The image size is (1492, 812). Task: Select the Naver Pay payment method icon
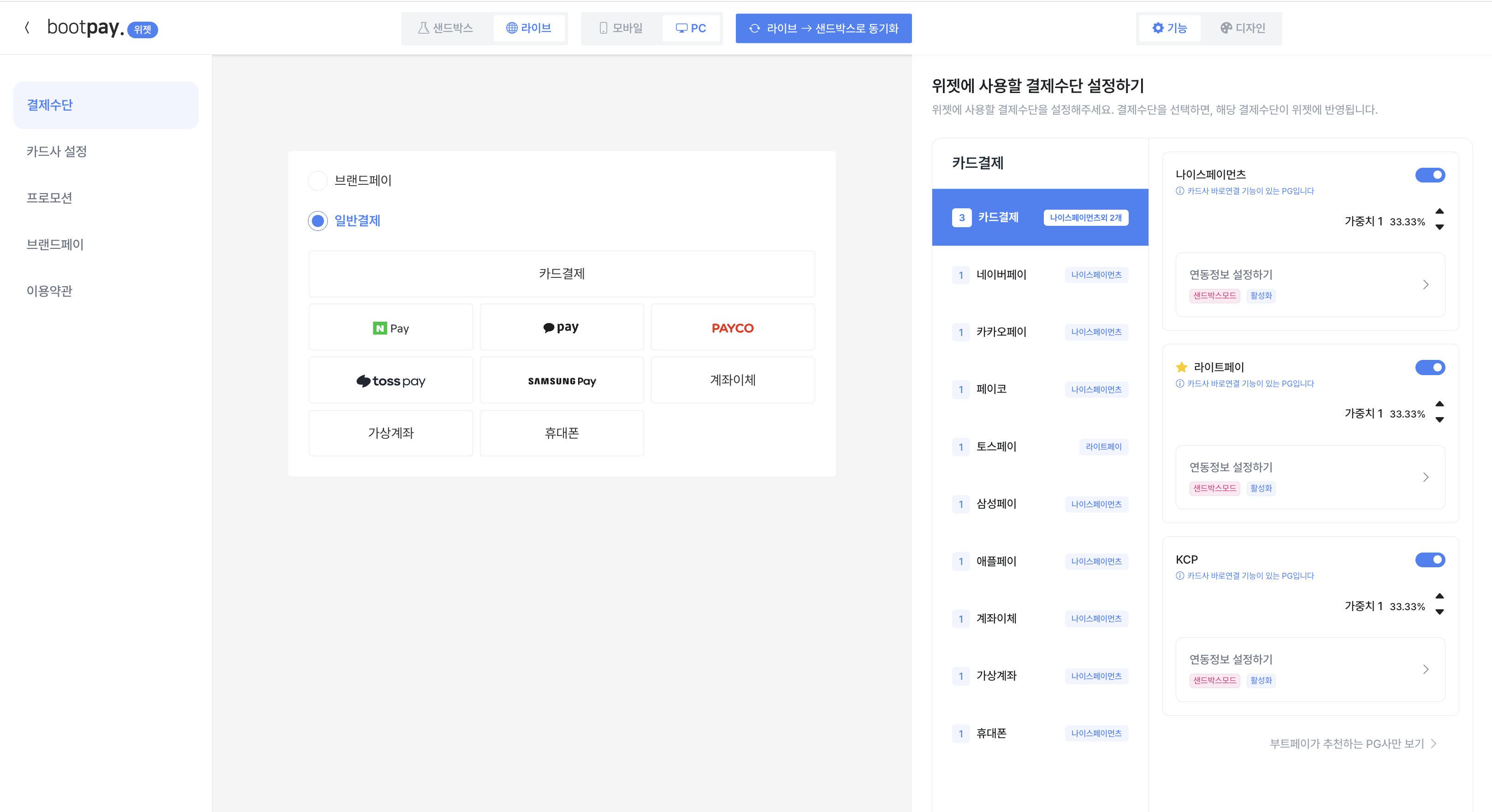[391, 327]
